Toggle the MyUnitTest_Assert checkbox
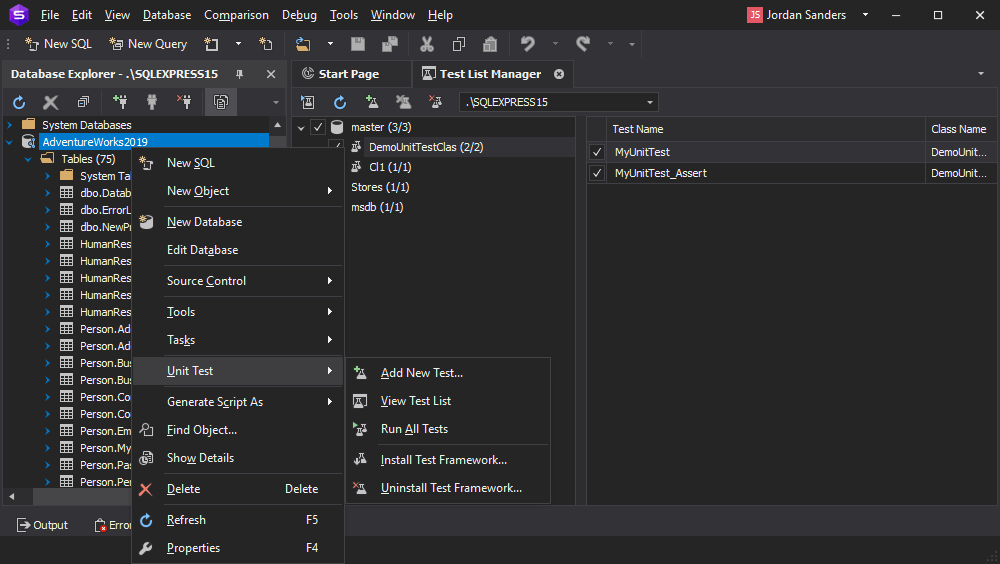 (x=597, y=173)
